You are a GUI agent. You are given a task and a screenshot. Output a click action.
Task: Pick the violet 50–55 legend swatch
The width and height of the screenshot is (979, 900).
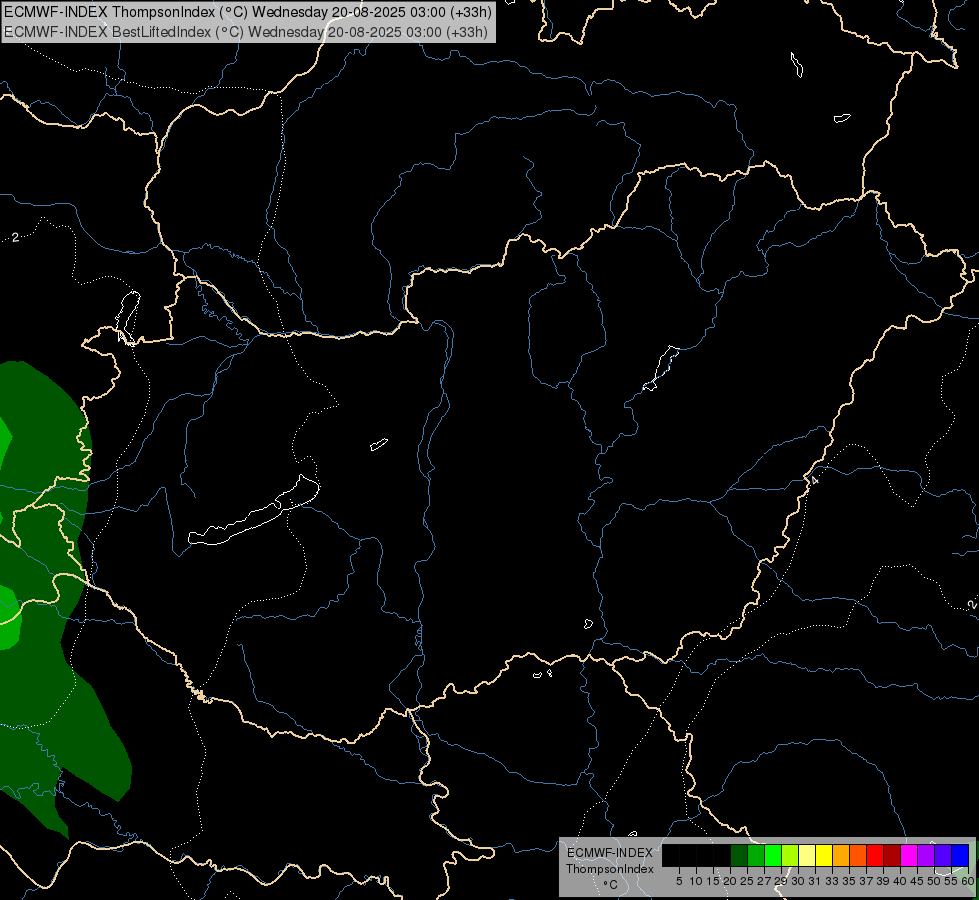pos(943,855)
